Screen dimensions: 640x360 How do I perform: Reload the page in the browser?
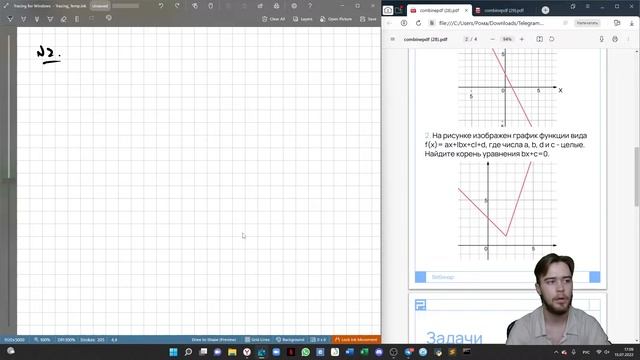pos(418,23)
